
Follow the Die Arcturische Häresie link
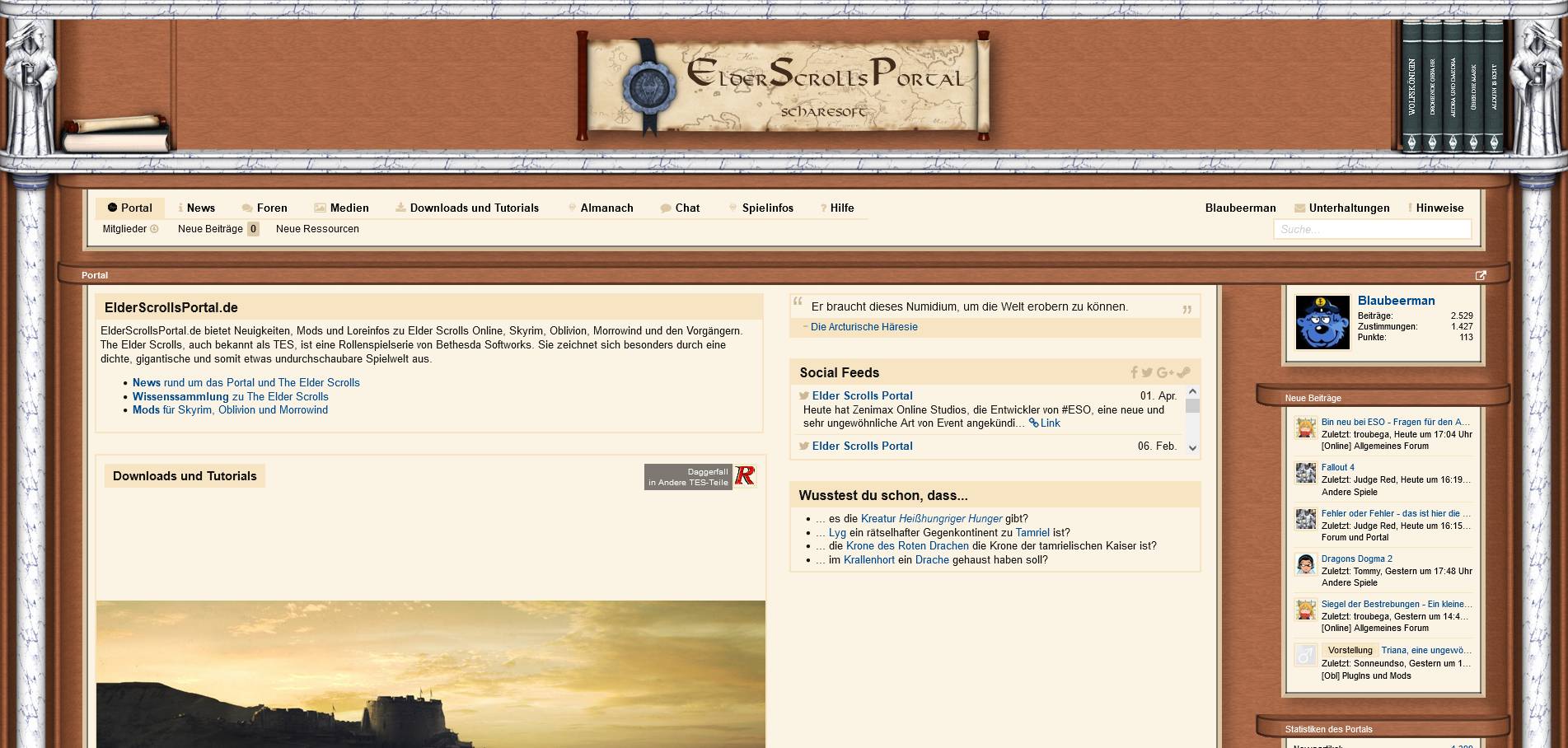click(864, 327)
